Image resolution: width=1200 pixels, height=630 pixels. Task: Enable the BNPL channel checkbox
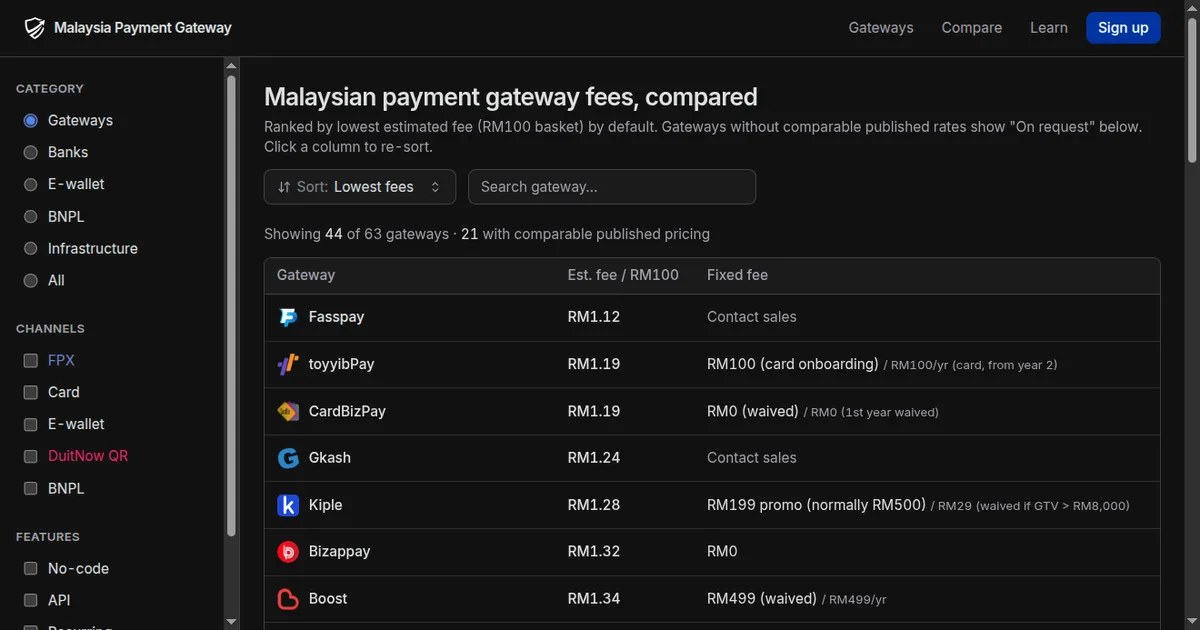pos(30,488)
